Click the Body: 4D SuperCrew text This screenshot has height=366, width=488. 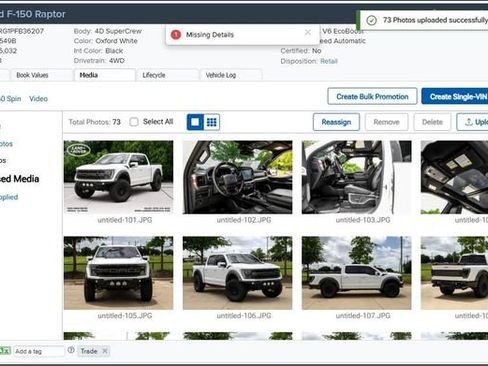pyautogui.click(x=108, y=31)
